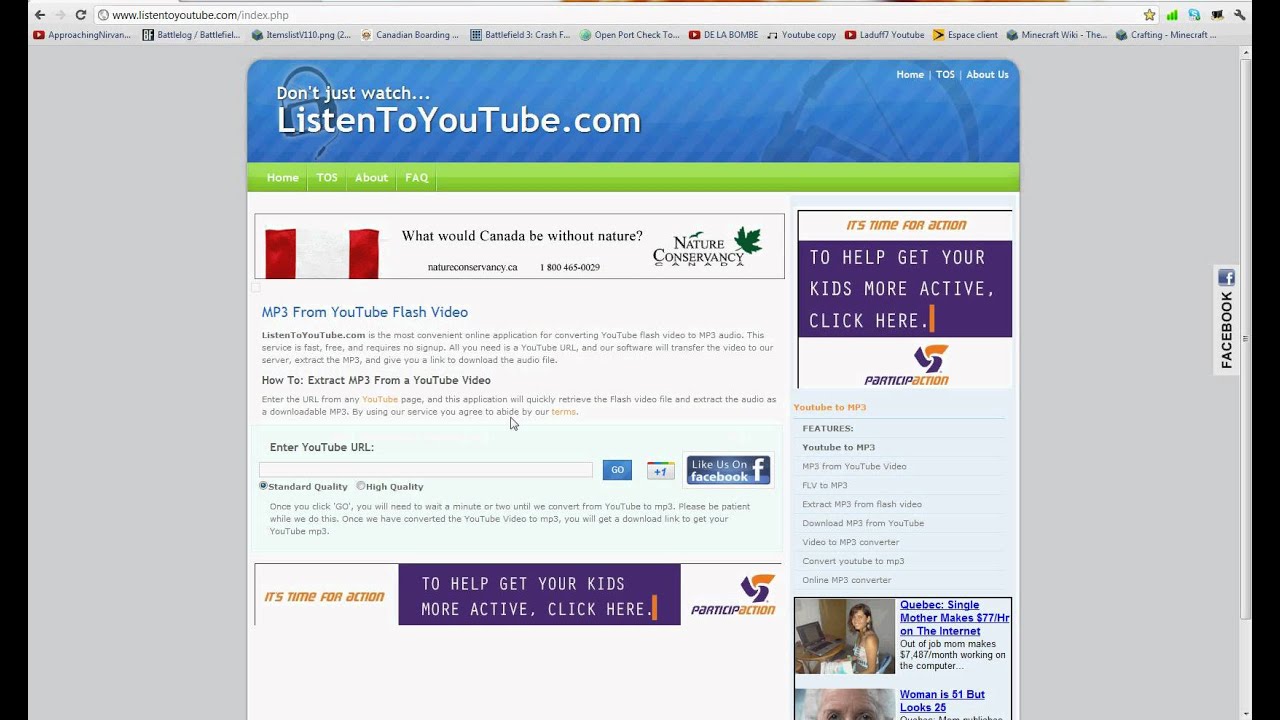This screenshot has height=720, width=1280.
Task: Click the browser forward arrow
Action: (x=60, y=15)
